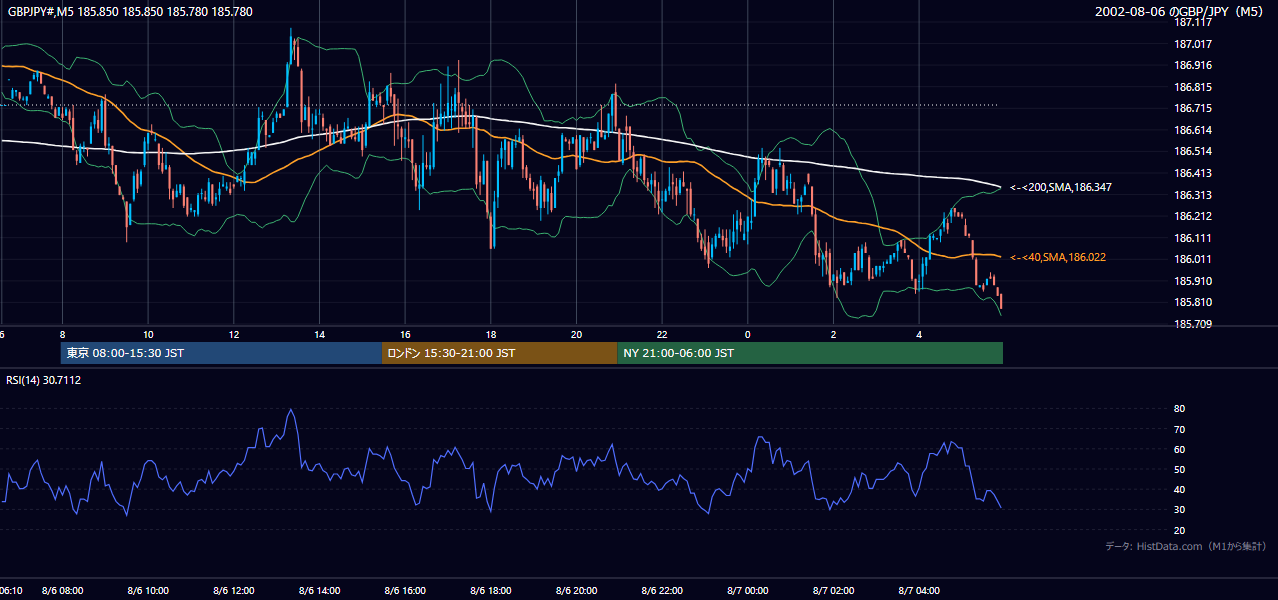
Task: Click price axis label 186.514
Action: (1193, 151)
